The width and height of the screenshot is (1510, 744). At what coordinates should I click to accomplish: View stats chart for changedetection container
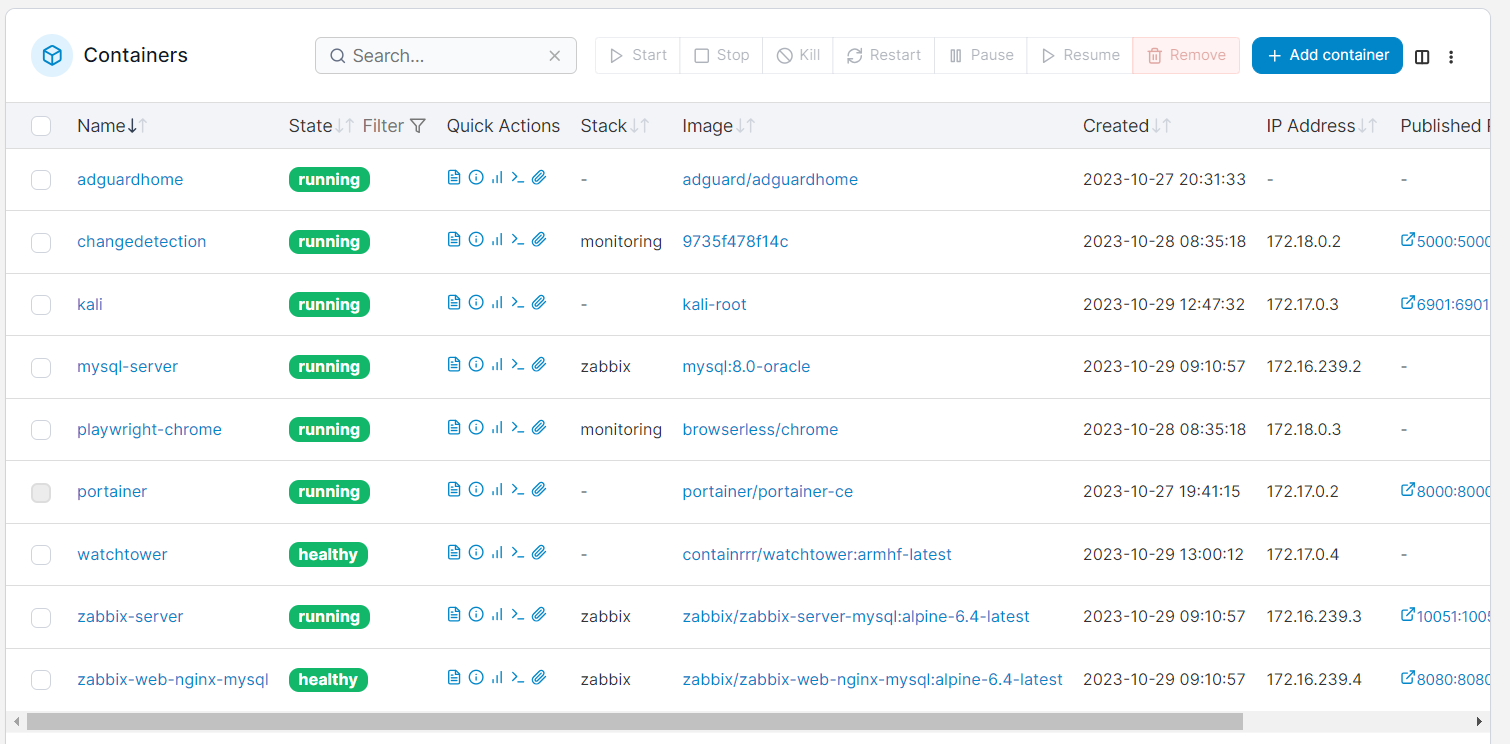click(x=497, y=239)
